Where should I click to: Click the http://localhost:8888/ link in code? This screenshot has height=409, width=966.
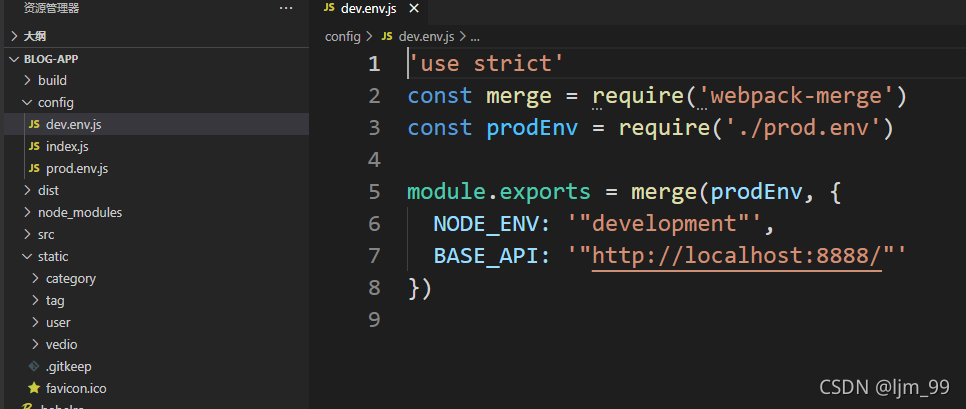[x=737, y=256]
